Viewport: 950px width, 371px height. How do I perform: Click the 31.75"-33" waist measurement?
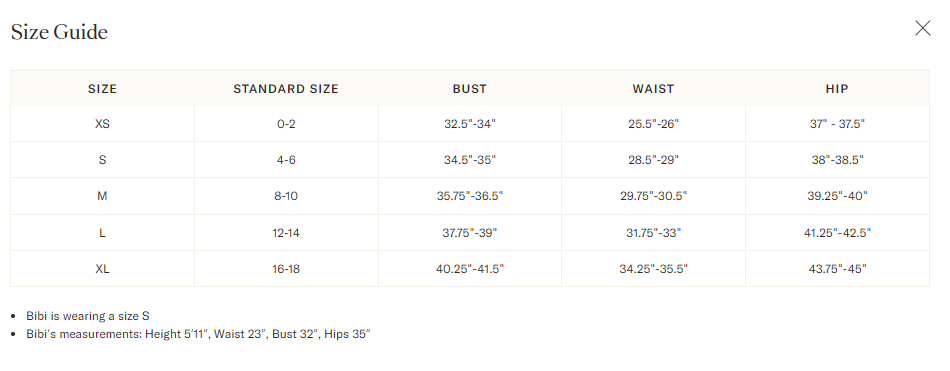(653, 232)
